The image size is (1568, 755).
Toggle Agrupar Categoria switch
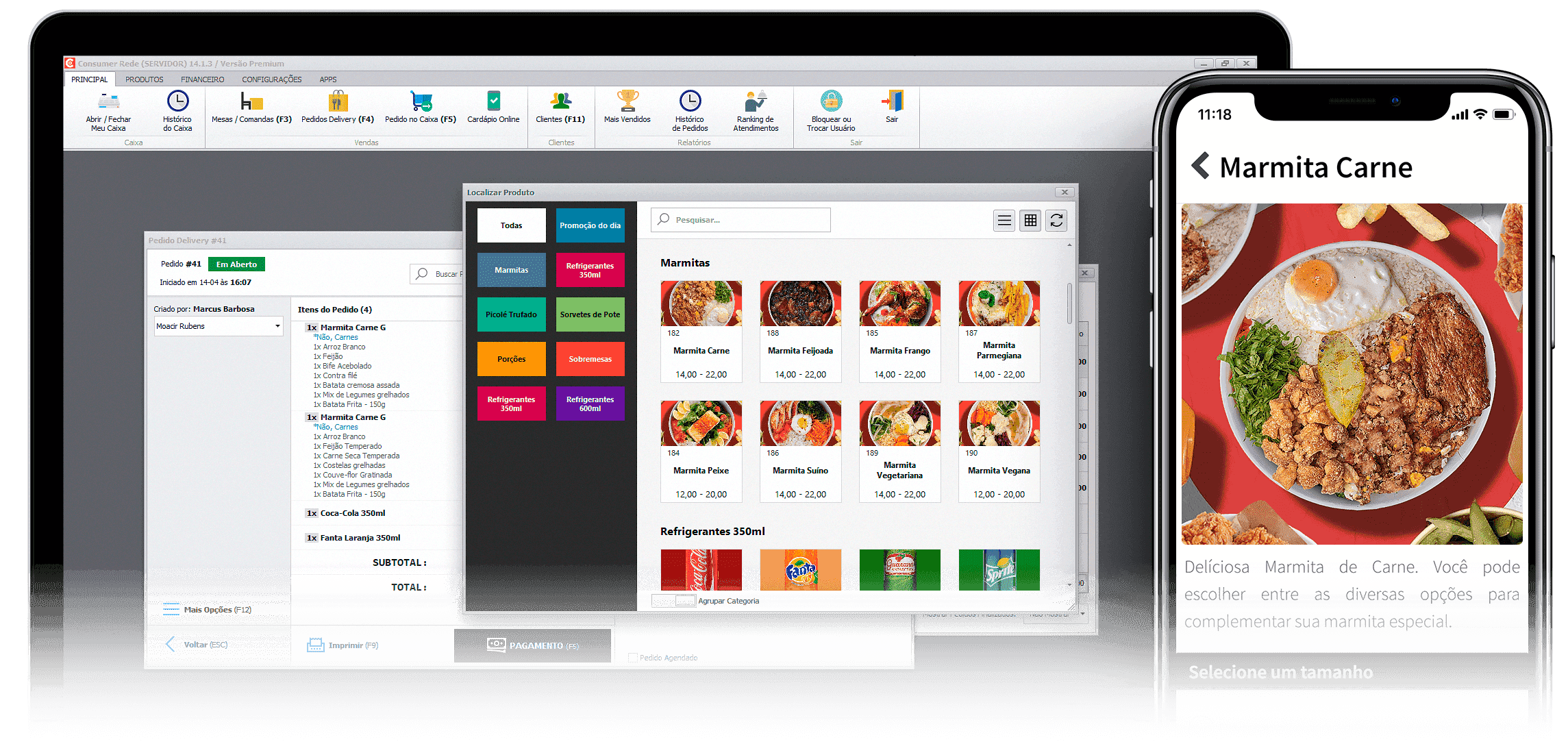pyautogui.click(x=674, y=601)
